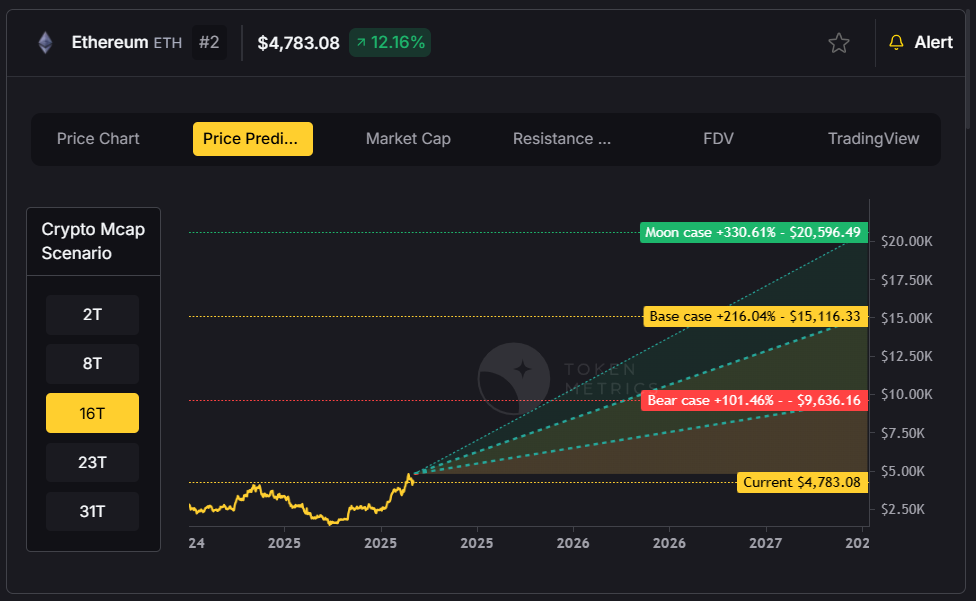Screen dimensions: 976x601
Task: Click the $17.50K axis label
Action: 906,280
